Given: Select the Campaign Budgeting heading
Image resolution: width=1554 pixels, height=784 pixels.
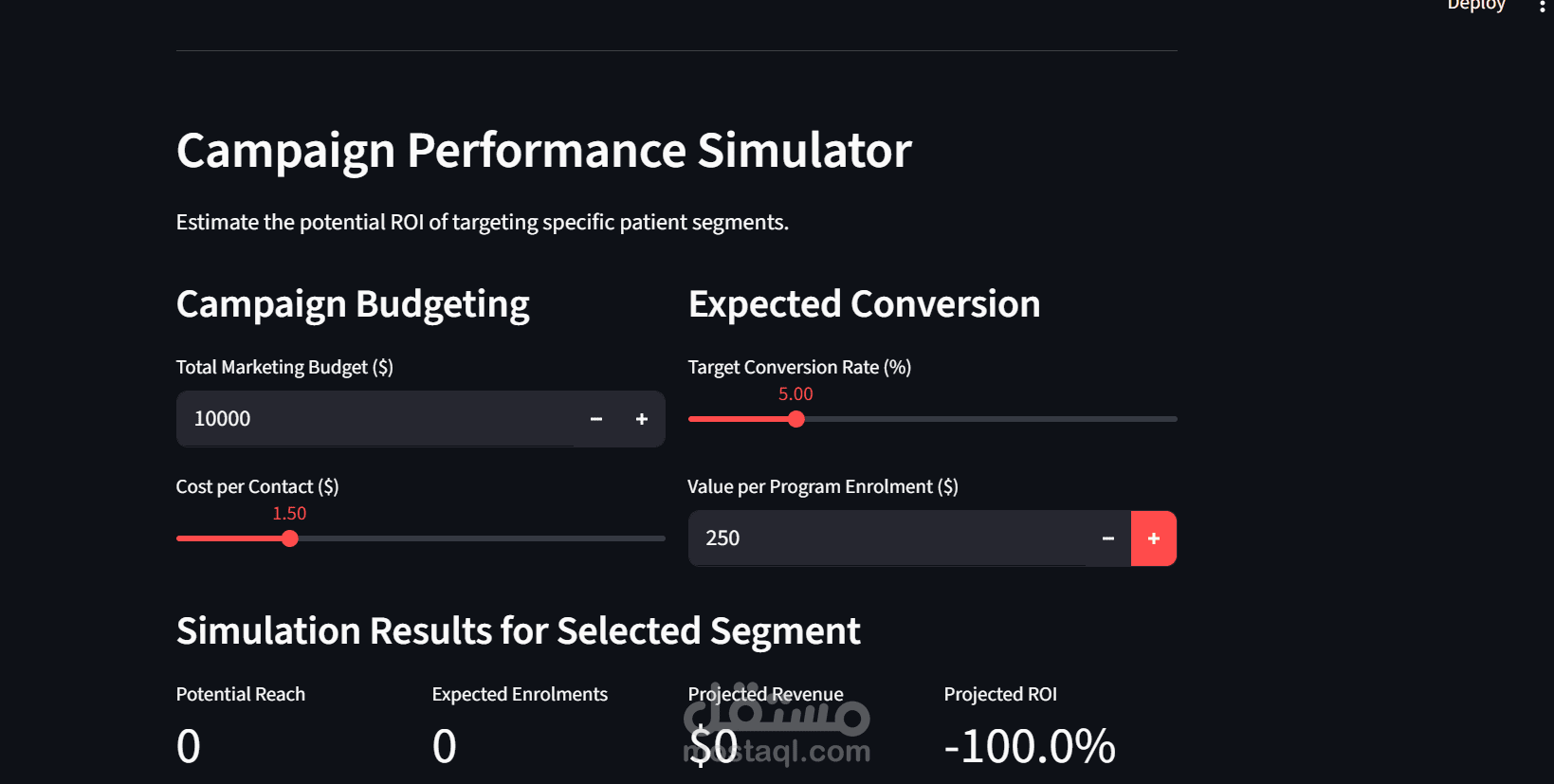Looking at the screenshot, I should pyautogui.click(x=353, y=304).
